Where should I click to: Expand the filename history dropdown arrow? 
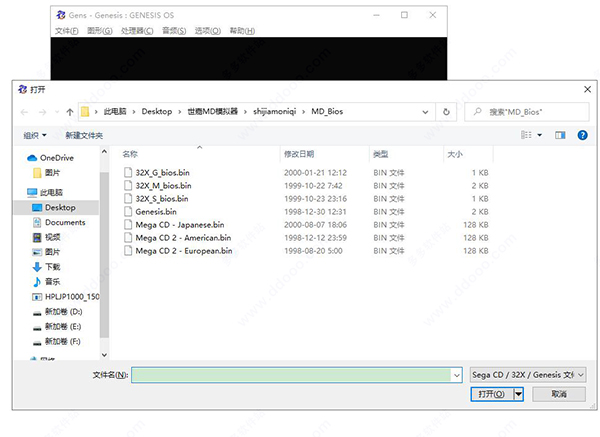457,375
